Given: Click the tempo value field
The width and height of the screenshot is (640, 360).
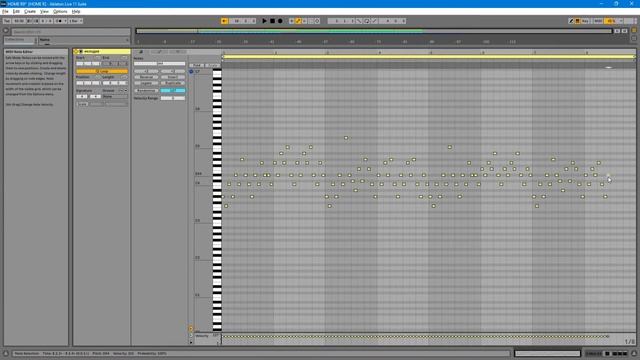Looking at the screenshot, I should 19,21.
